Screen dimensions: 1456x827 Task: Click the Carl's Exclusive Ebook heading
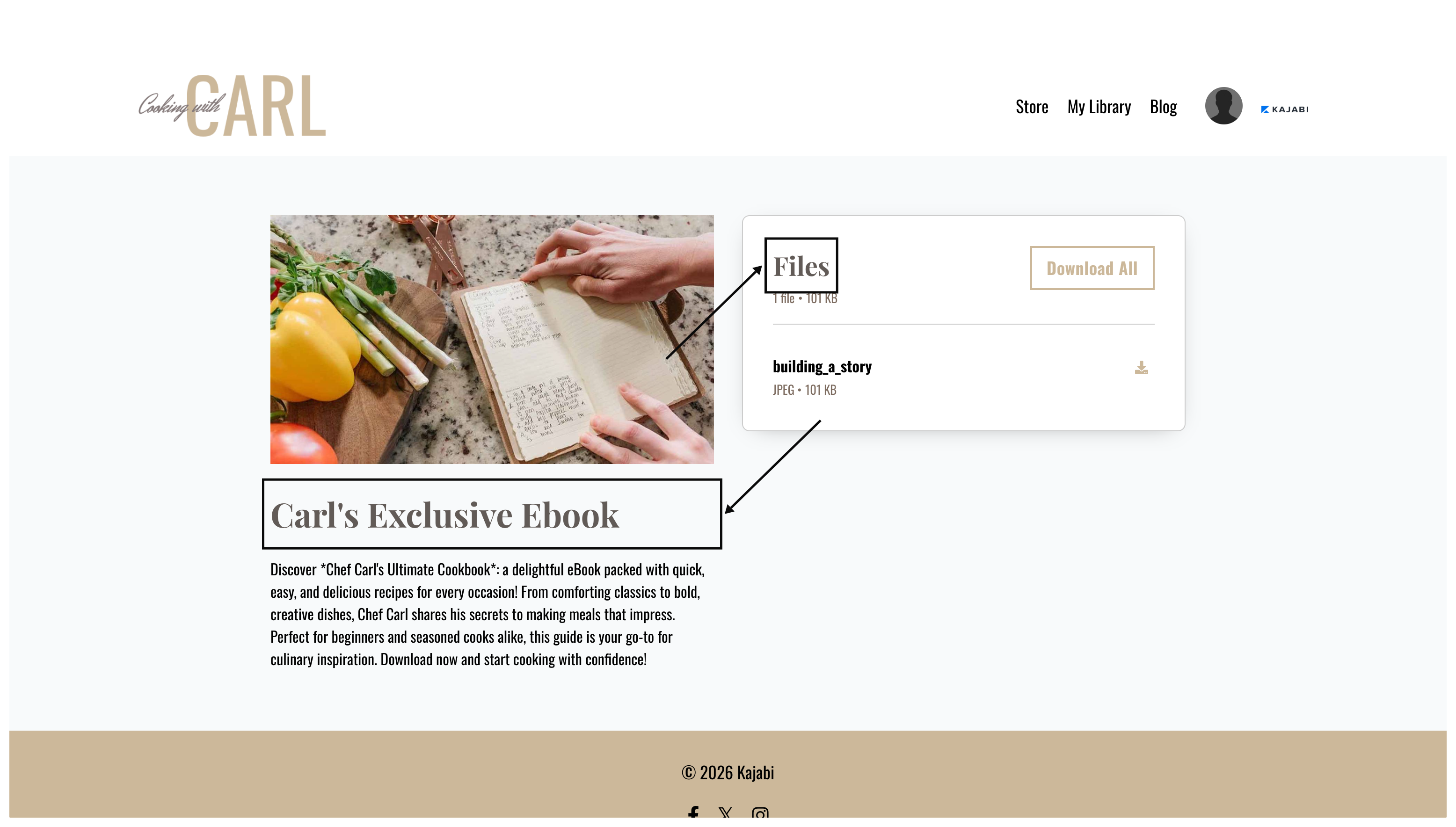[444, 515]
